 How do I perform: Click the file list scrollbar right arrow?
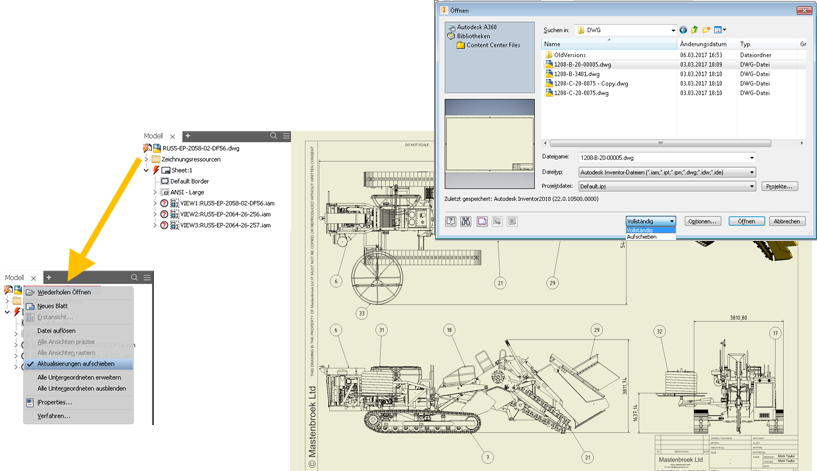pyautogui.click(x=801, y=143)
